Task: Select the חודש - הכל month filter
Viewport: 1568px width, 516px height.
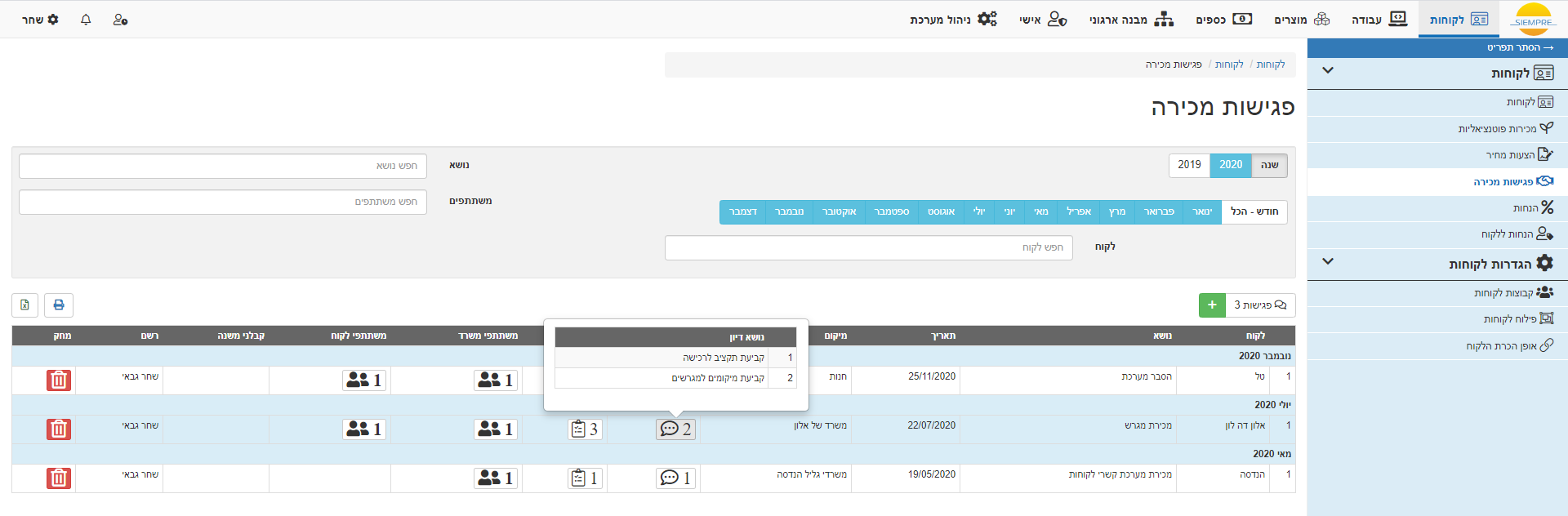Action: click(x=1254, y=212)
